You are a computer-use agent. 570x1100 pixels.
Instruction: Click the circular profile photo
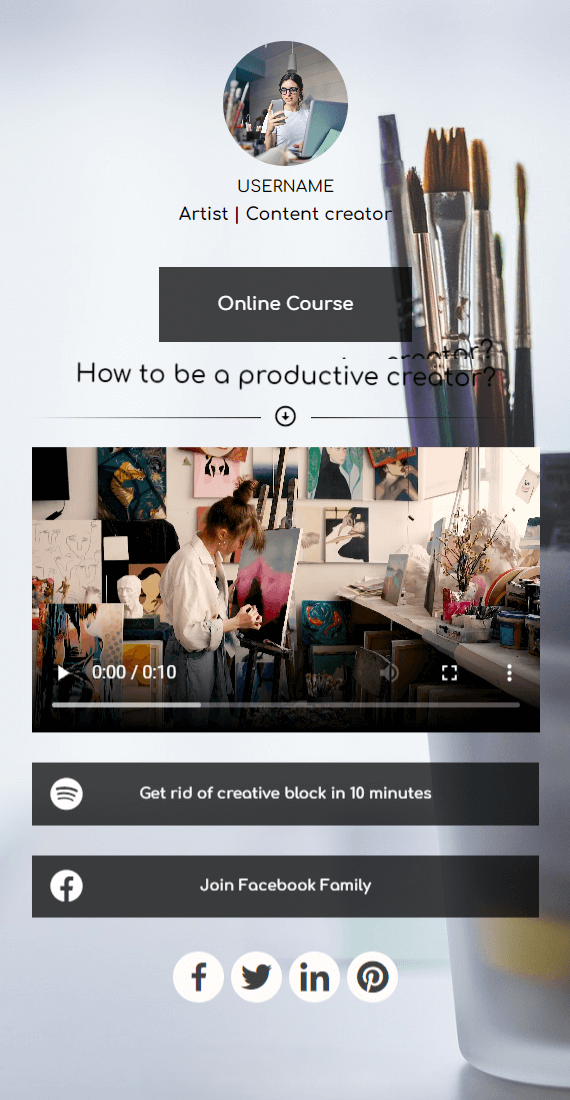pos(285,103)
